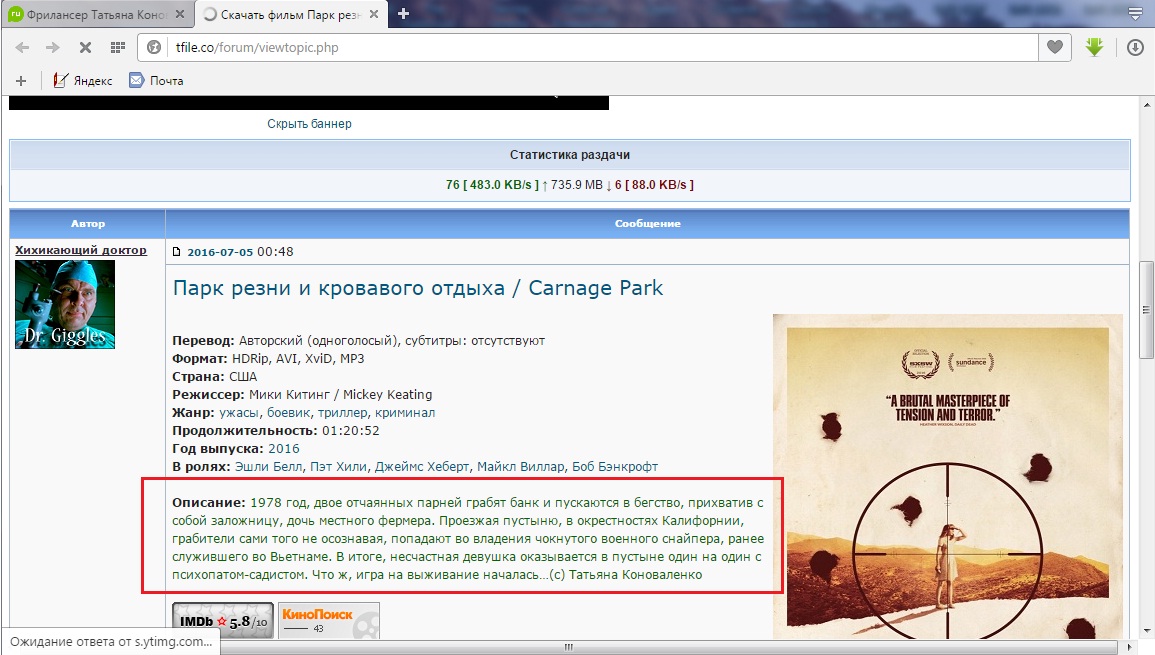Go back with the browser back arrow
The height and width of the screenshot is (655, 1155).
pos(22,48)
